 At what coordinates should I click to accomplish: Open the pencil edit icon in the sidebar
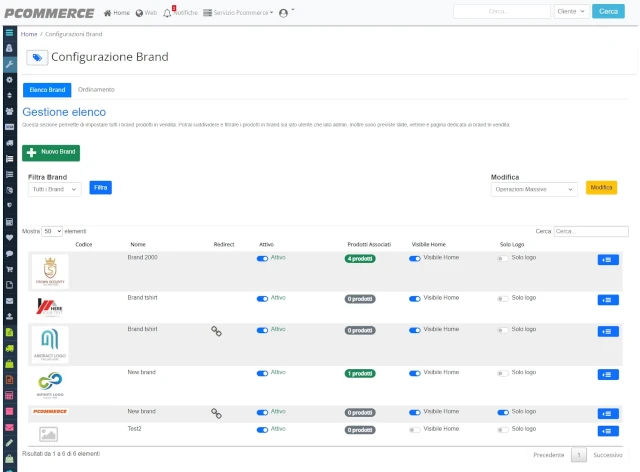tap(9, 443)
